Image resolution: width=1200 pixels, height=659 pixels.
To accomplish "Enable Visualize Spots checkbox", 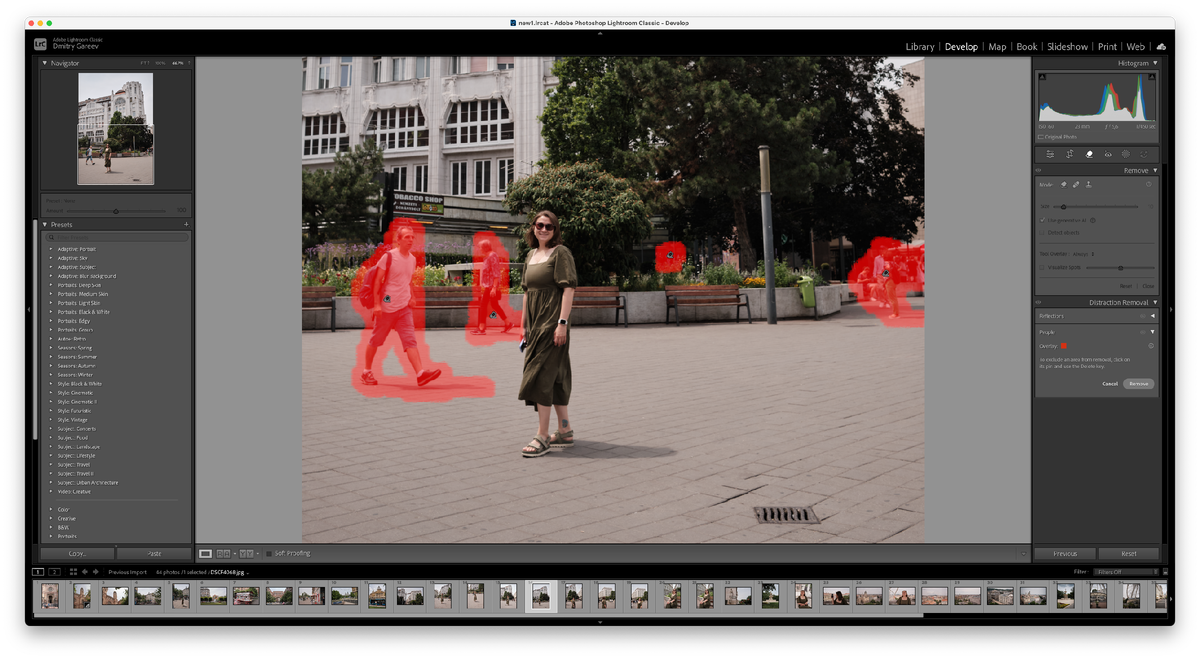I will click(1042, 267).
